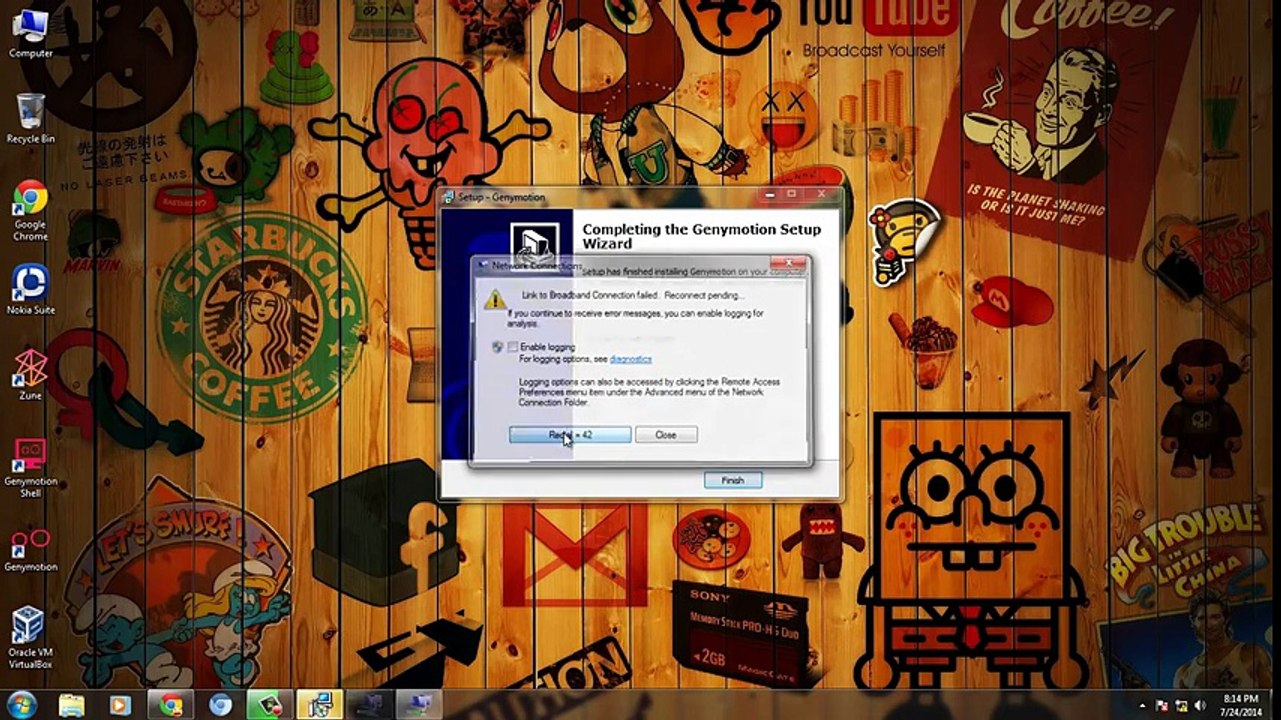Screen dimensions: 1281x720
Task: Open the clock showing 8:14 PM
Action: (1241, 705)
